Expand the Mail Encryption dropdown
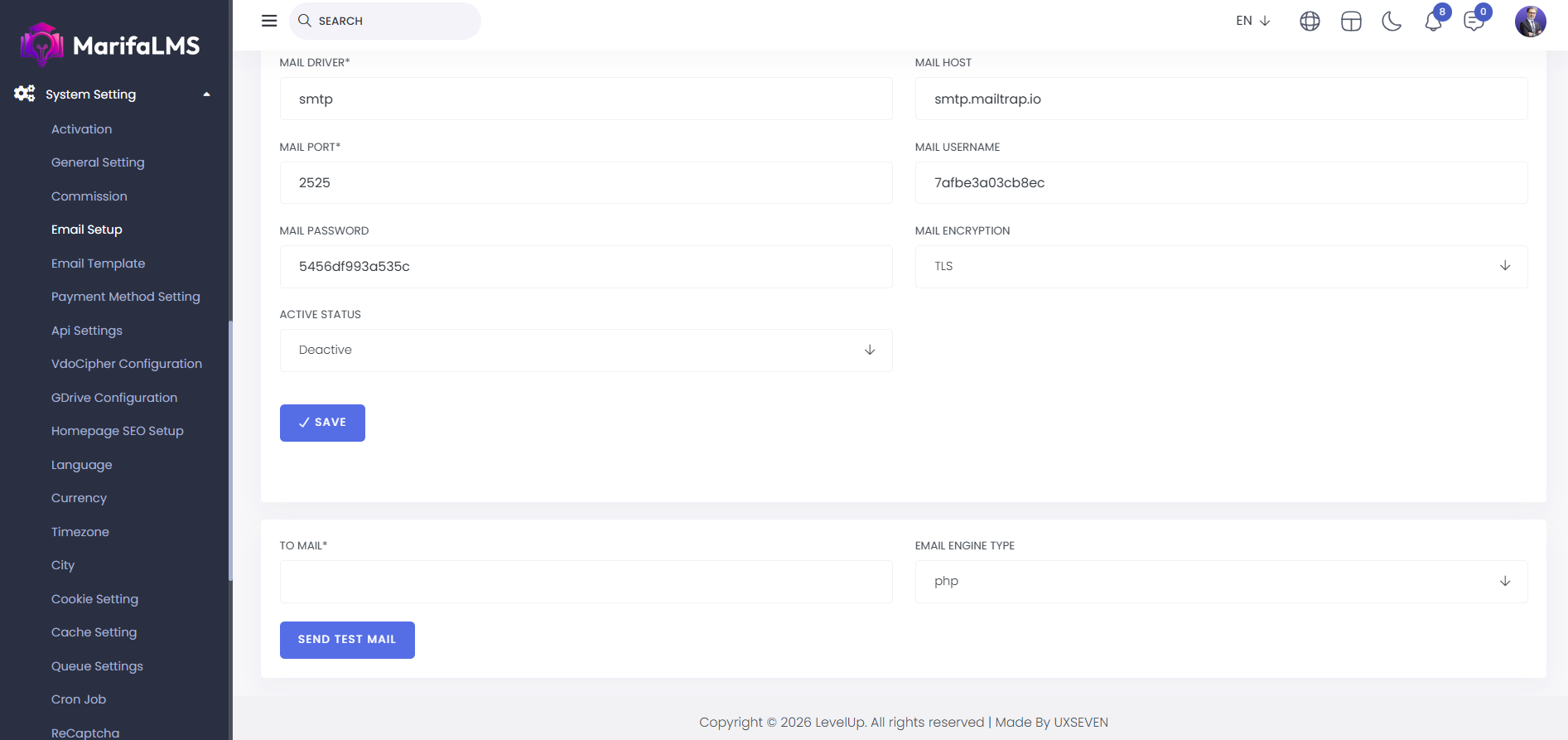The image size is (1568, 740). (x=1221, y=266)
